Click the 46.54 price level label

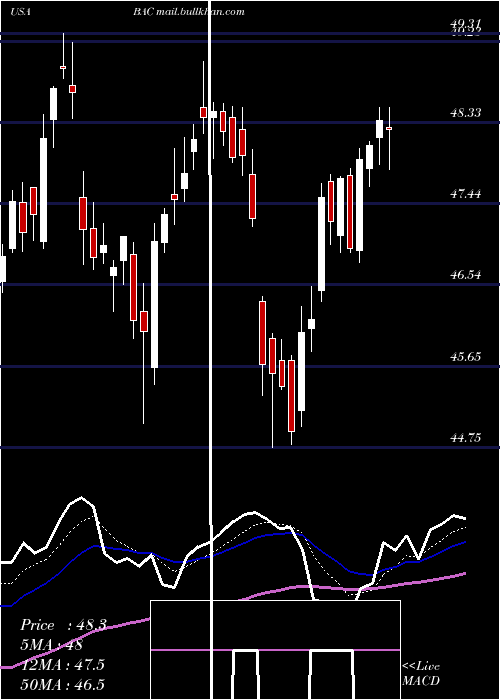pos(466,275)
